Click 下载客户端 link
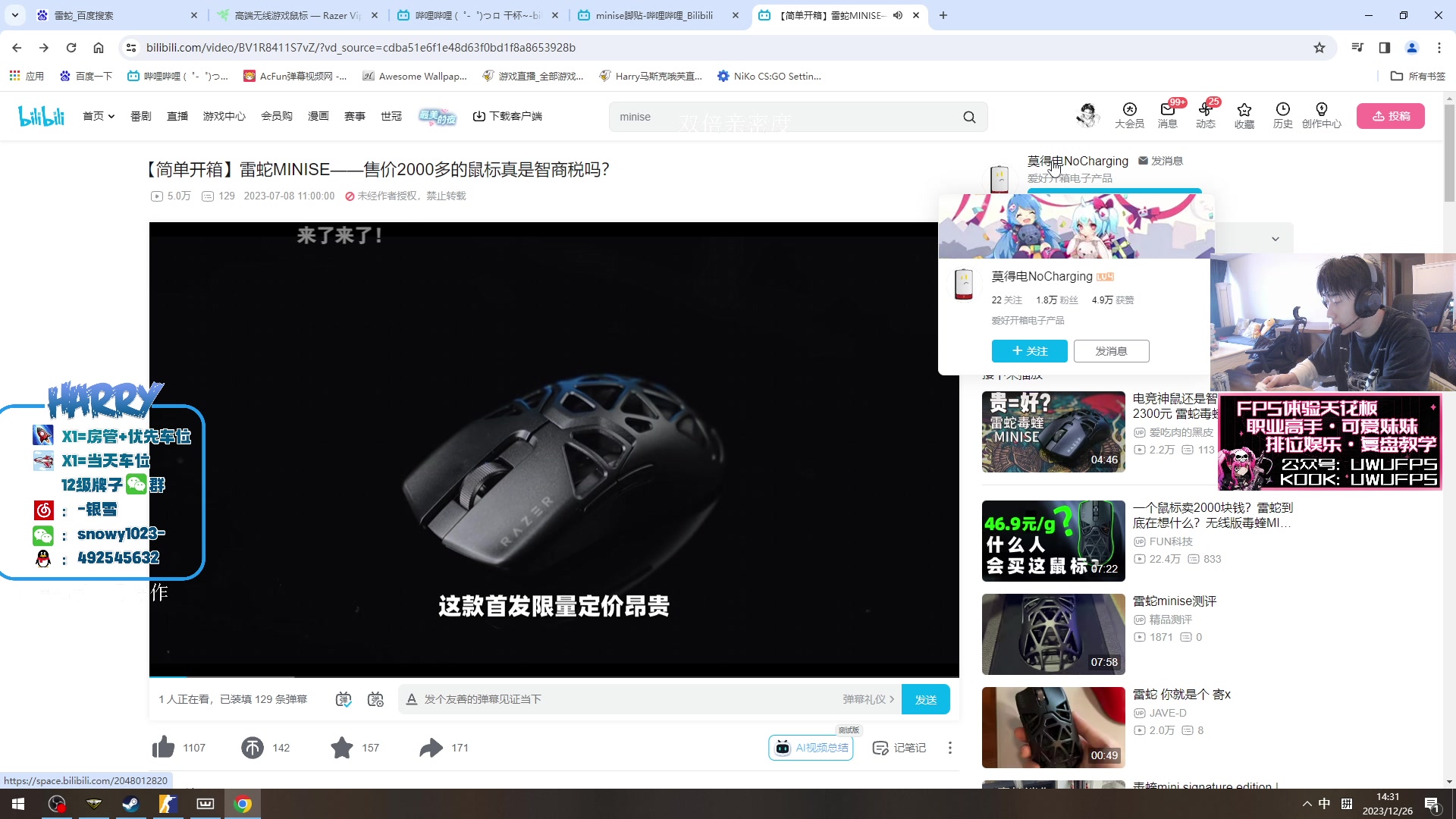The height and width of the screenshot is (819, 1456). coord(507,116)
